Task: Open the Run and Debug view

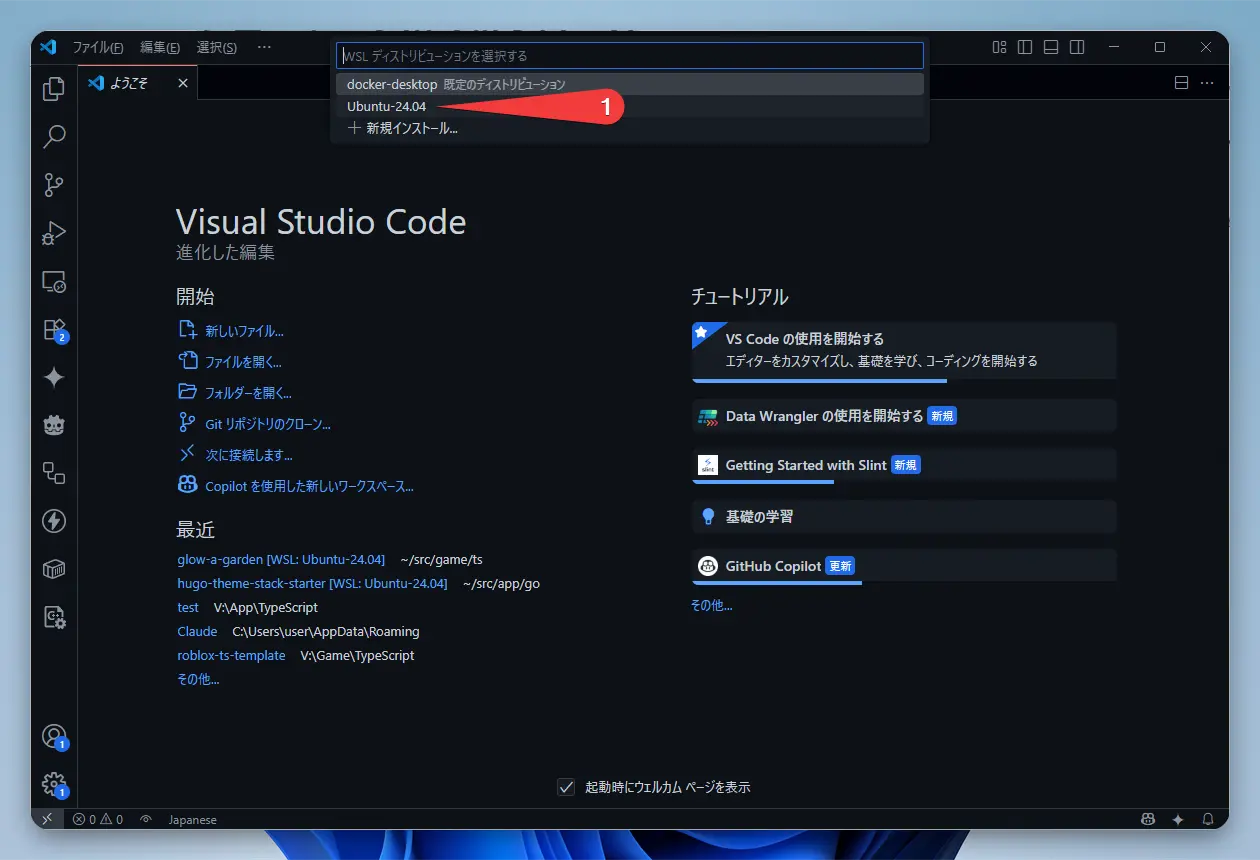Action: click(54, 233)
